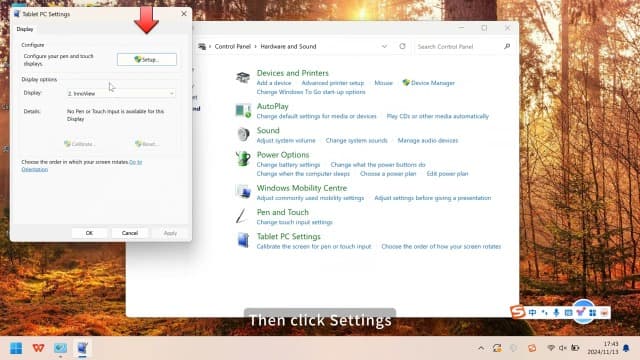Click the Sogou input method S logo

518,312
